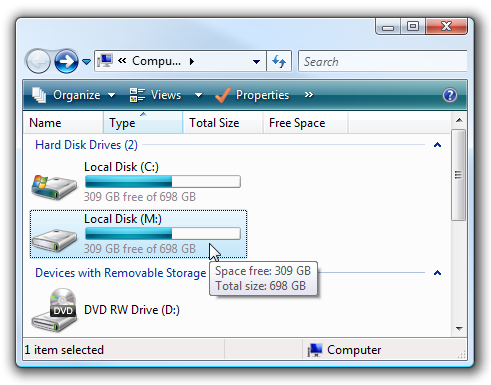
Task: Click the Back navigation arrow button
Action: 38,61
